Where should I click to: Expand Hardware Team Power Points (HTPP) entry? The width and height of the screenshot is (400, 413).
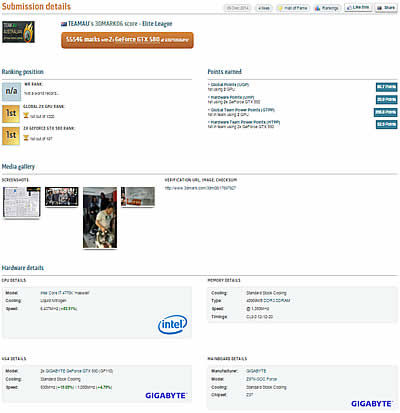point(245,122)
